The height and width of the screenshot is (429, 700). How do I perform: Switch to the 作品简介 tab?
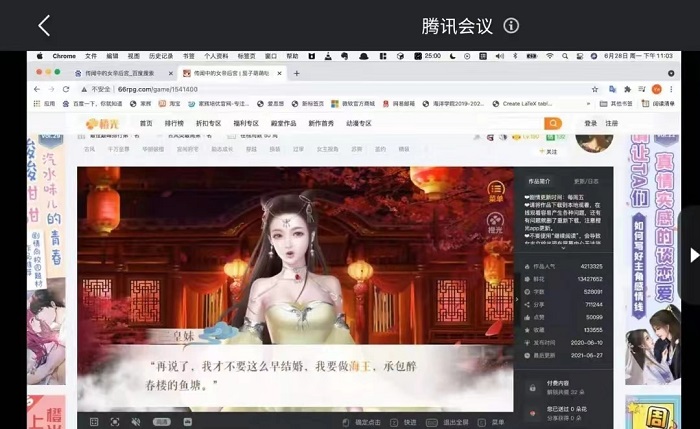click(539, 181)
